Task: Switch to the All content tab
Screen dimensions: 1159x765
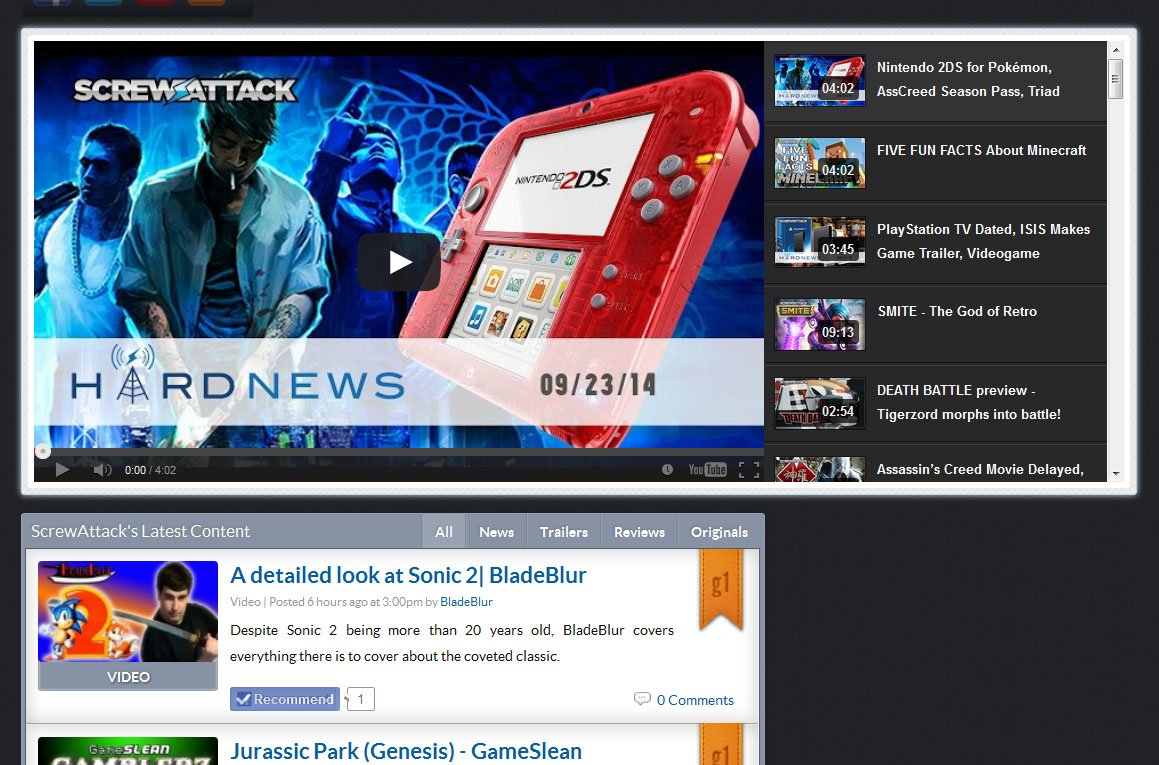Action: coord(443,531)
